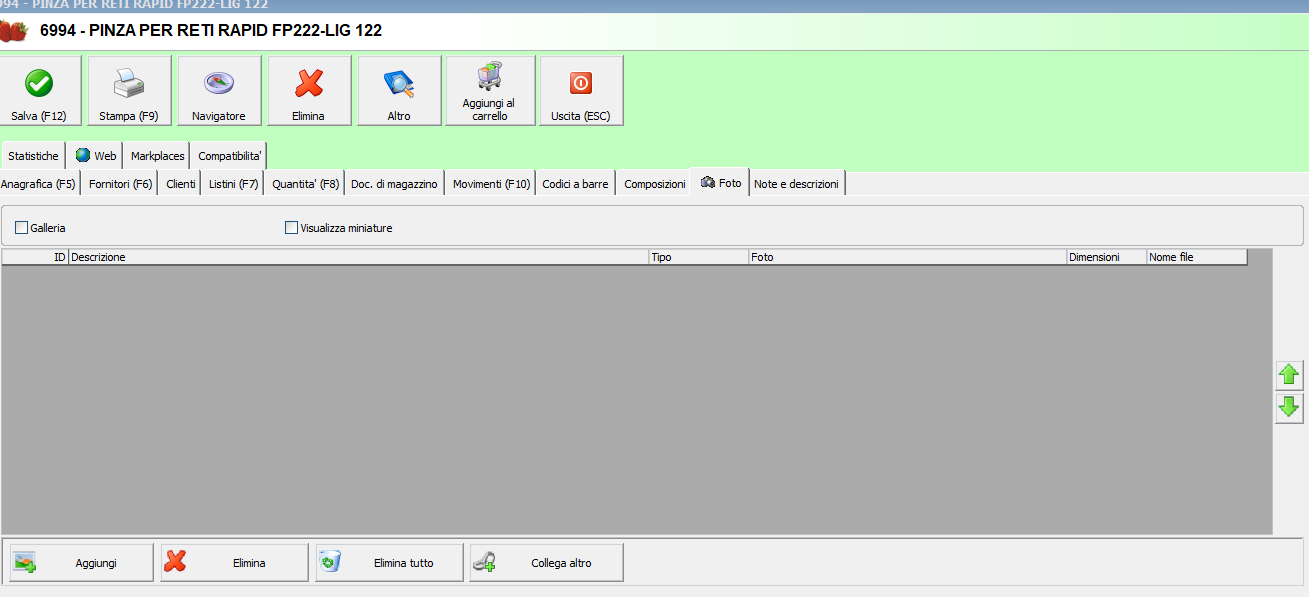Click the Descrizione column header

(359, 257)
